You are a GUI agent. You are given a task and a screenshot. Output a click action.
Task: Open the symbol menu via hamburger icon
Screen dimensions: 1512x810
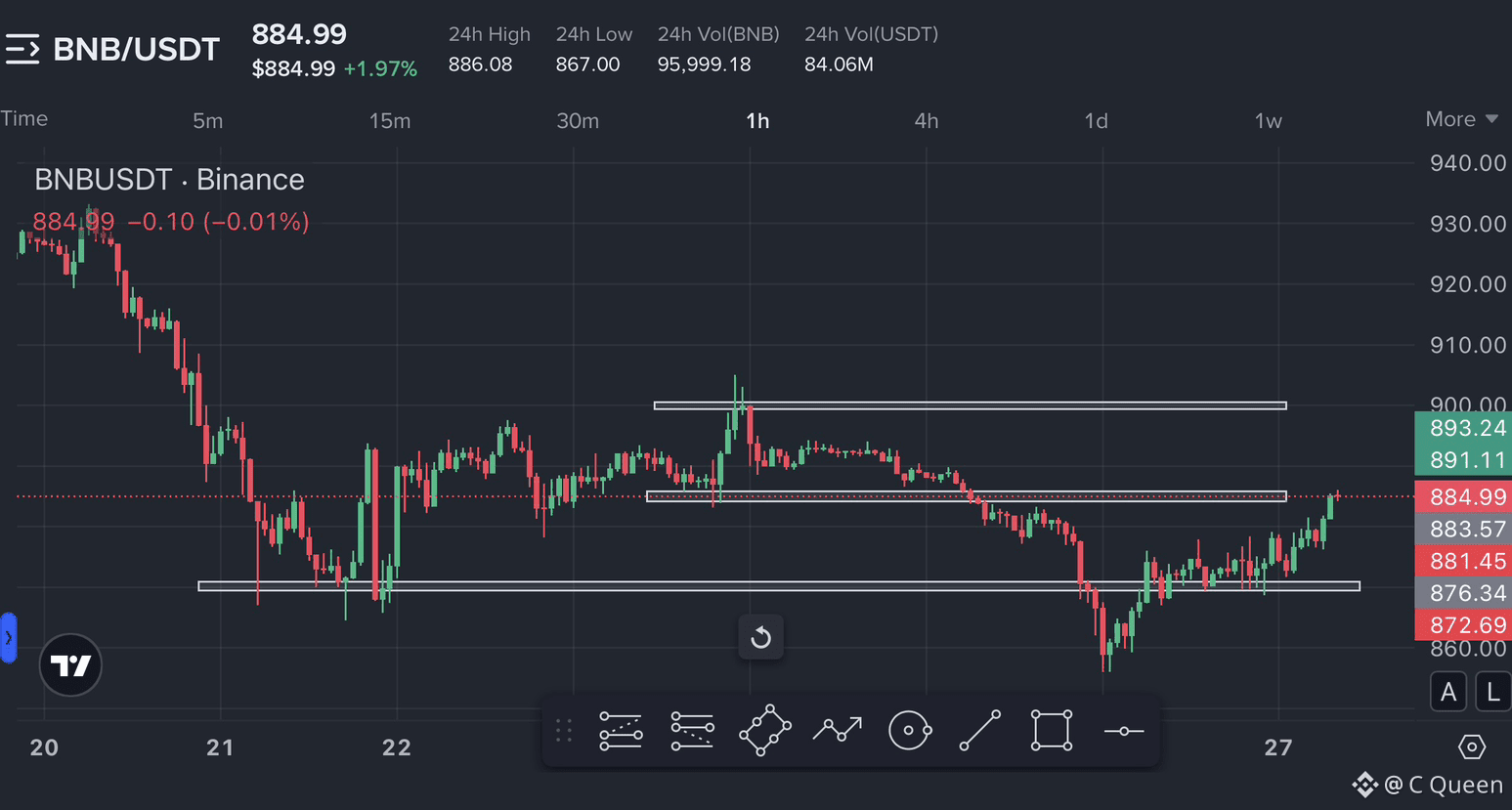[x=24, y=48]
